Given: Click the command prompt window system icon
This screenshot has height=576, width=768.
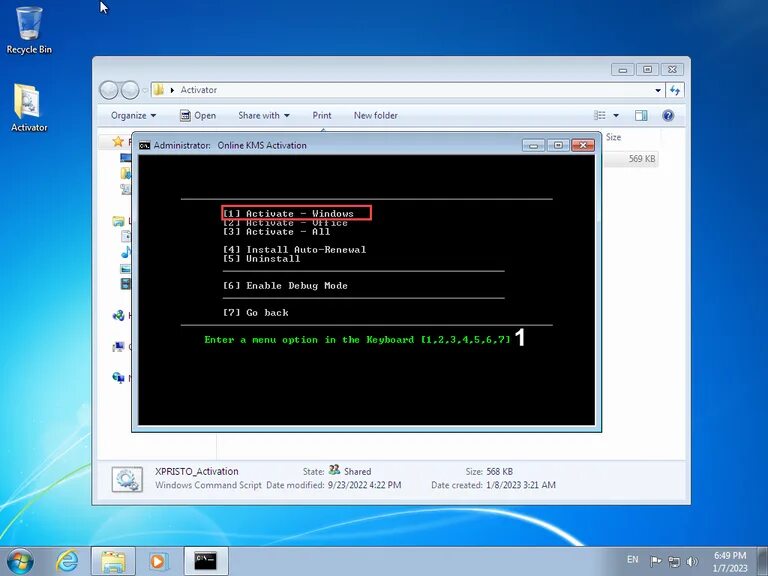Looking at the screenshot, I should pos(144,145).
